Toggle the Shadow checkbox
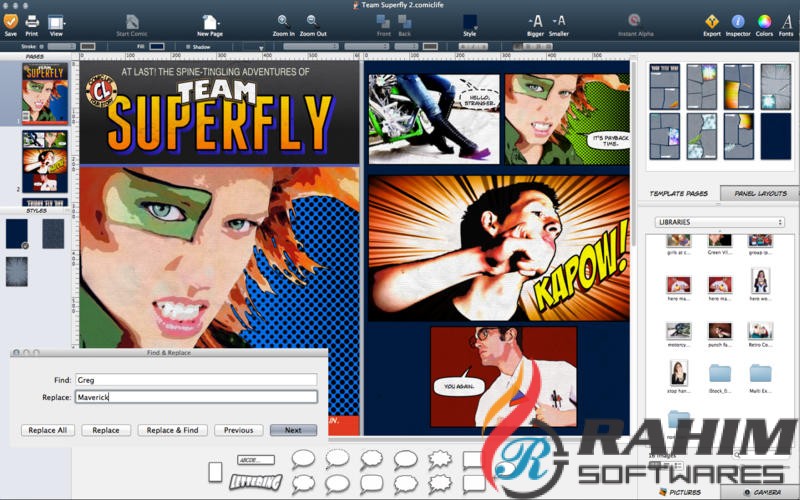This screenshot has width=800, height=500. (x=188, y=46)
